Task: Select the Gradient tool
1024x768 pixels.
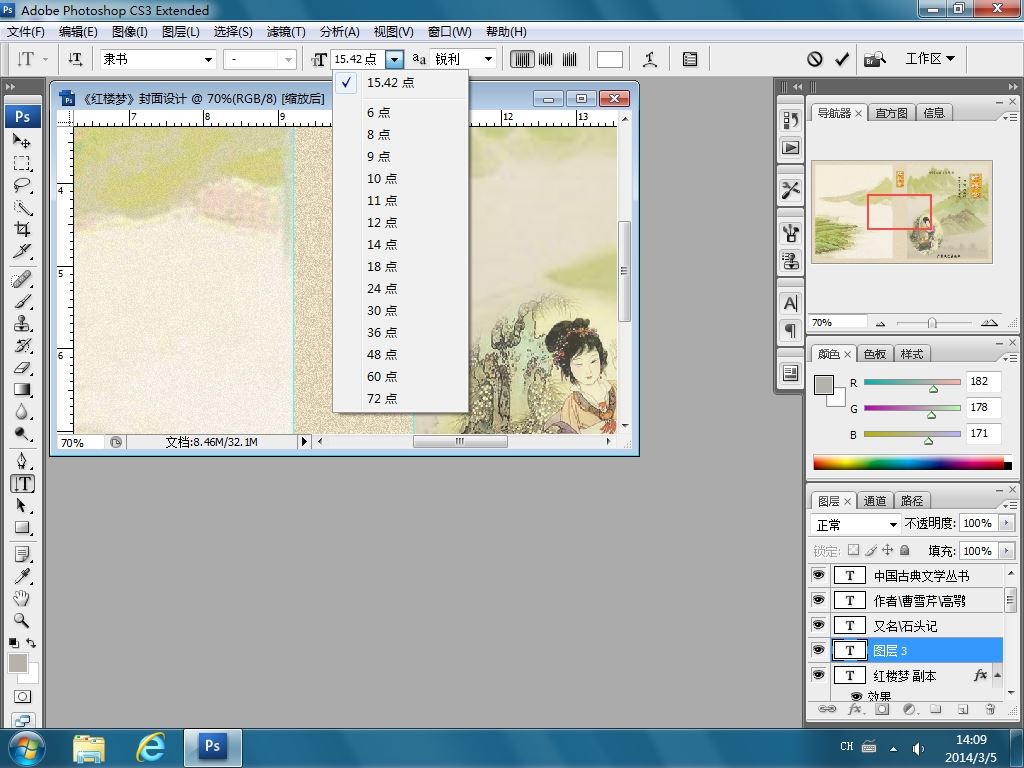Action: 22,391
